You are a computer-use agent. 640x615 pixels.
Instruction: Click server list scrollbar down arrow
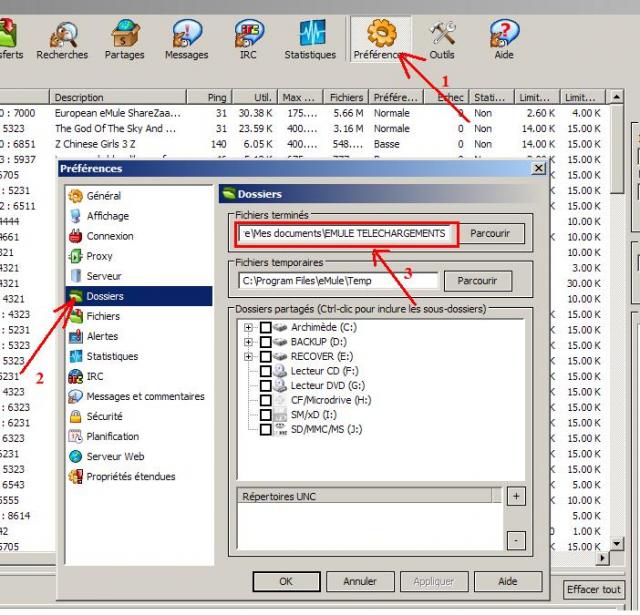[x=617, y=544]
